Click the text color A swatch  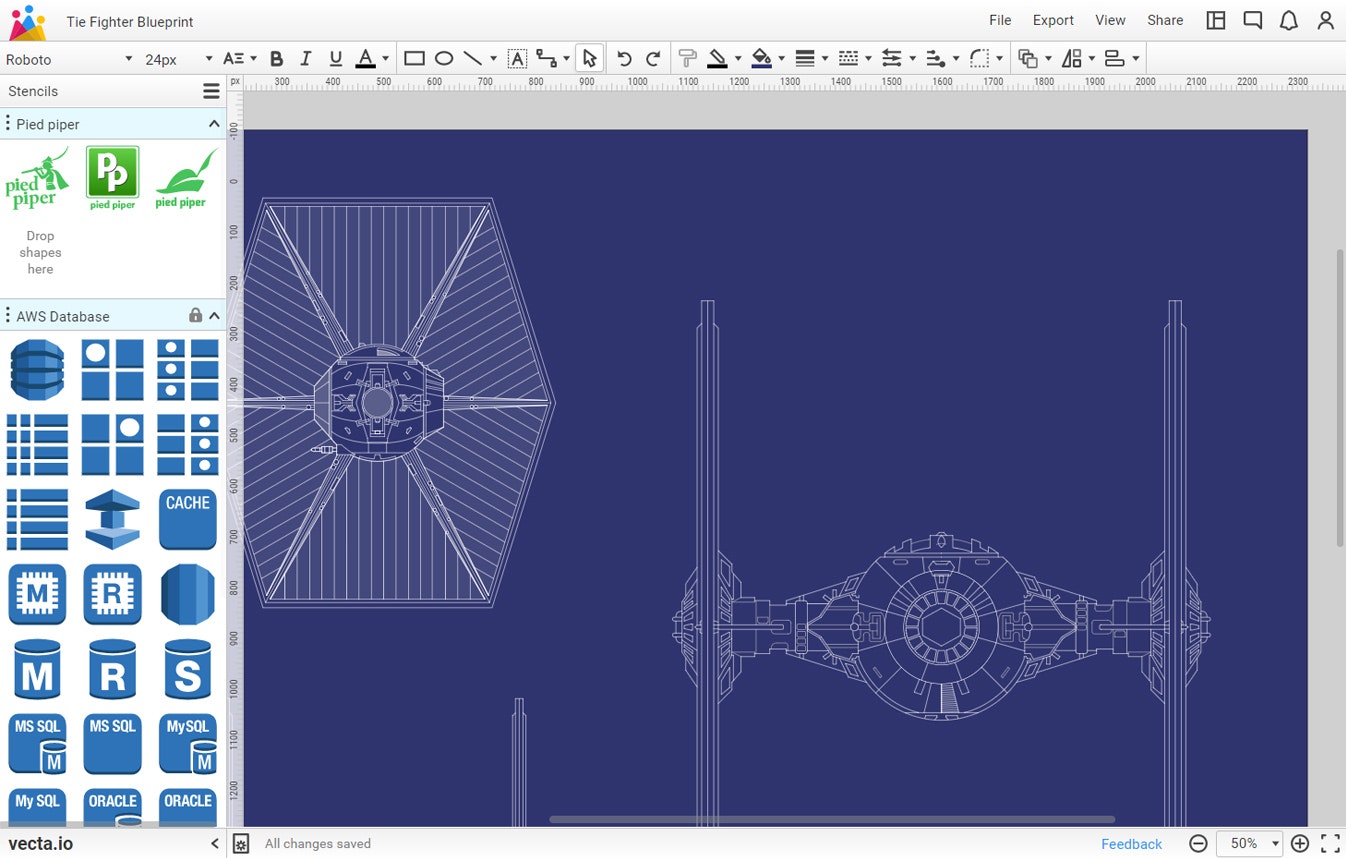[x=365, y=59]
